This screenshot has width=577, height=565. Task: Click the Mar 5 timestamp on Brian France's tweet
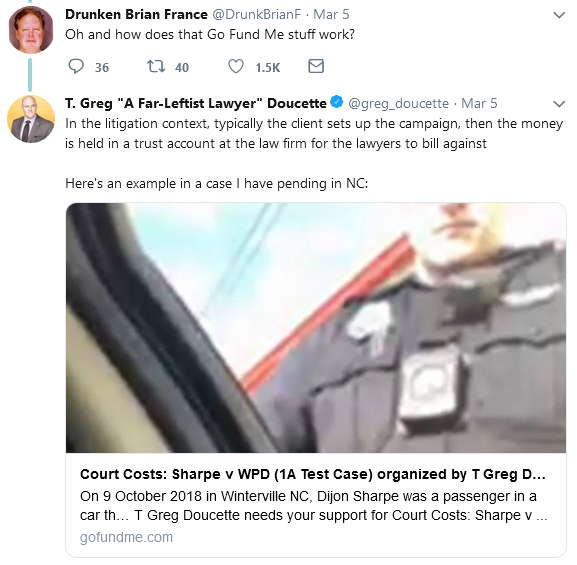click(x=331, y=14)
